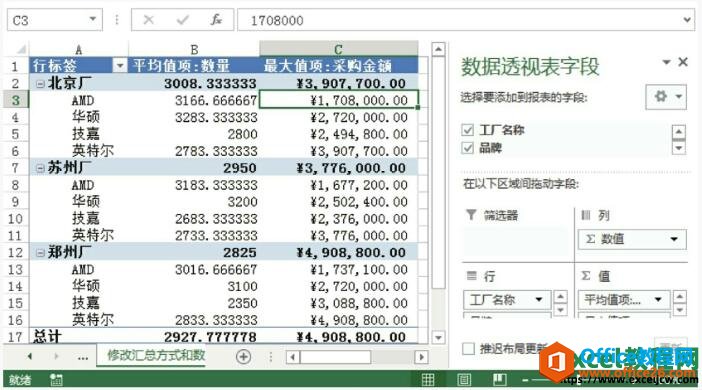Select row 3 header
This screenshot has height=390, width=702.
click(16, 100)
